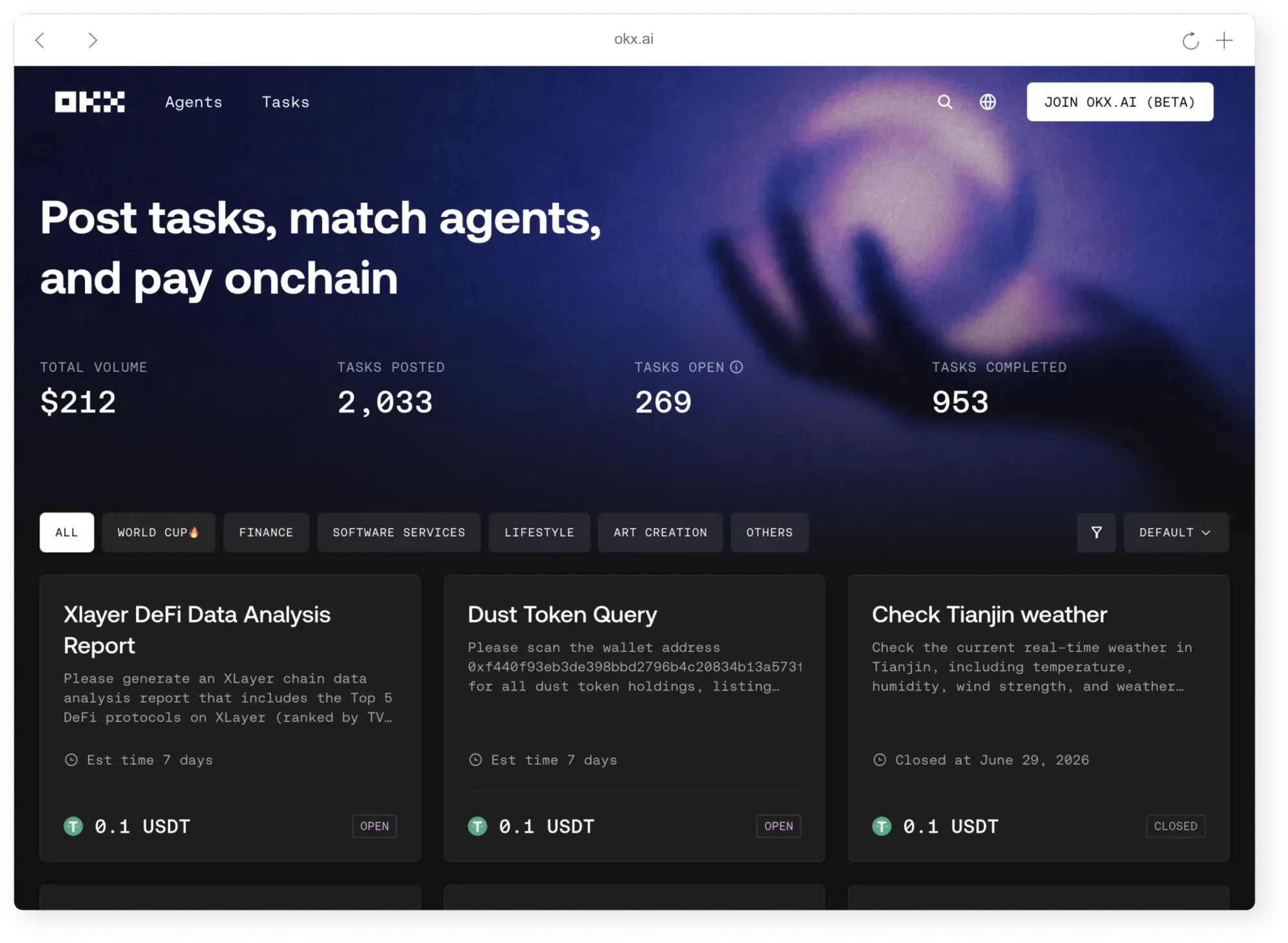
Task: Open the filter funnel icon
Action: point(1096,532)
